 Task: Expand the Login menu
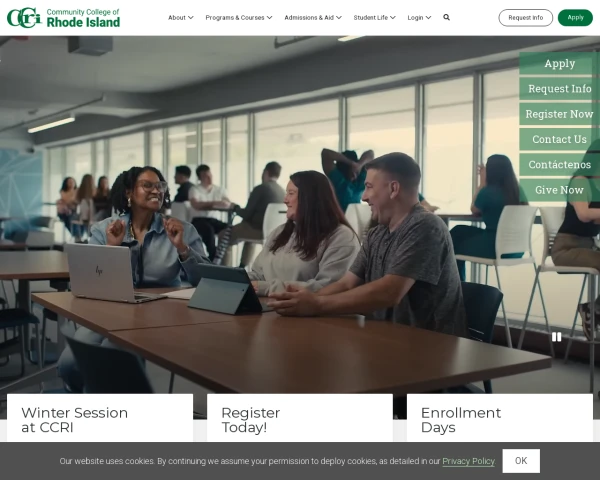[419, 18]
